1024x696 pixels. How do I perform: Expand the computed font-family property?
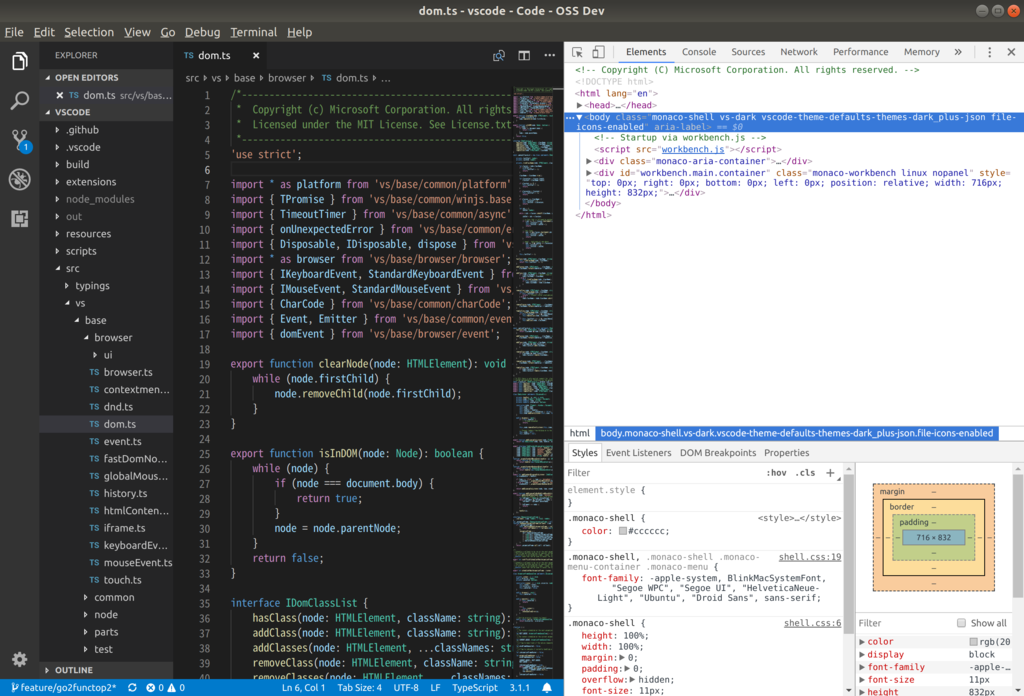(x=862, y=667)
